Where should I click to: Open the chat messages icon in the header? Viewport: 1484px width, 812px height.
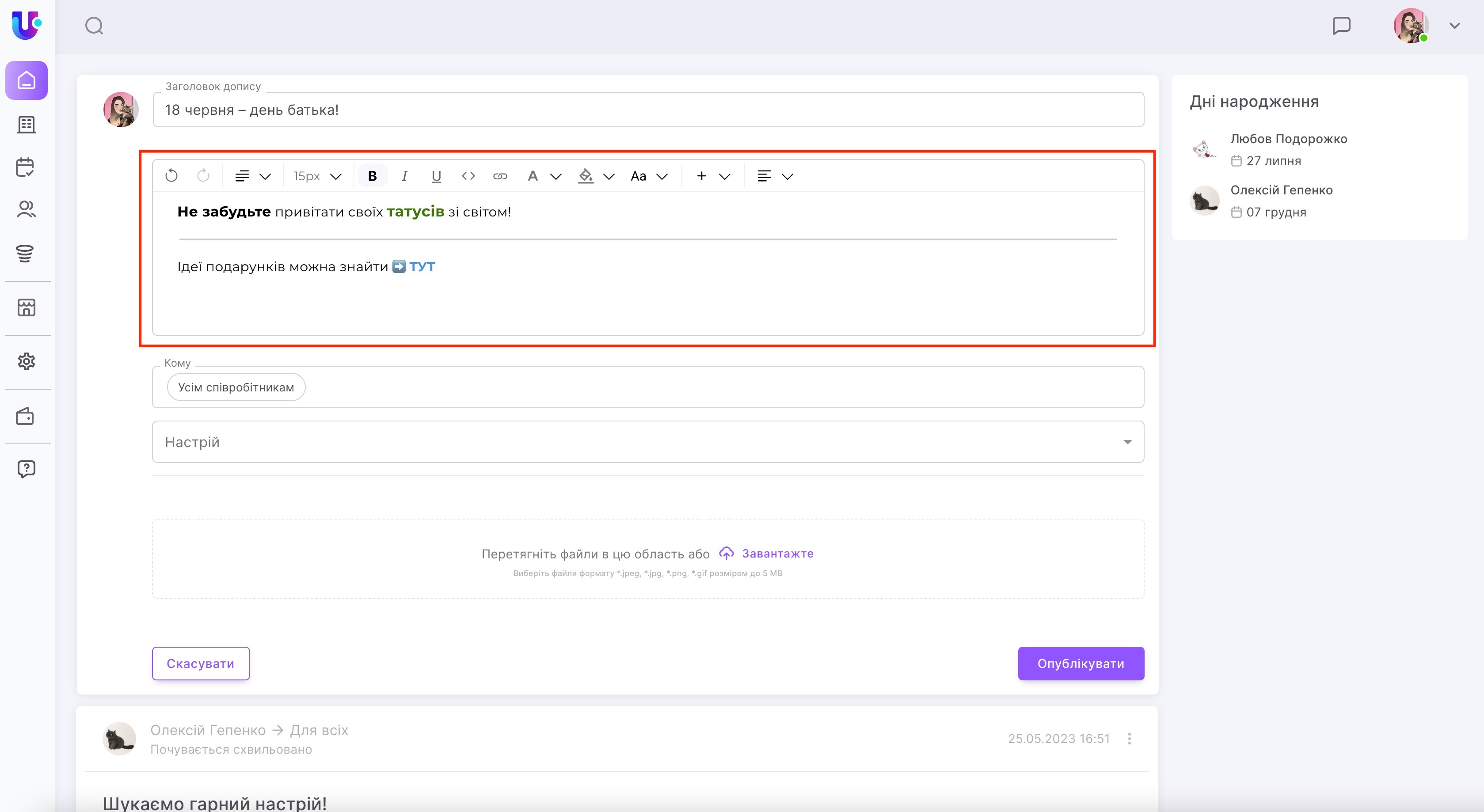1341,25
